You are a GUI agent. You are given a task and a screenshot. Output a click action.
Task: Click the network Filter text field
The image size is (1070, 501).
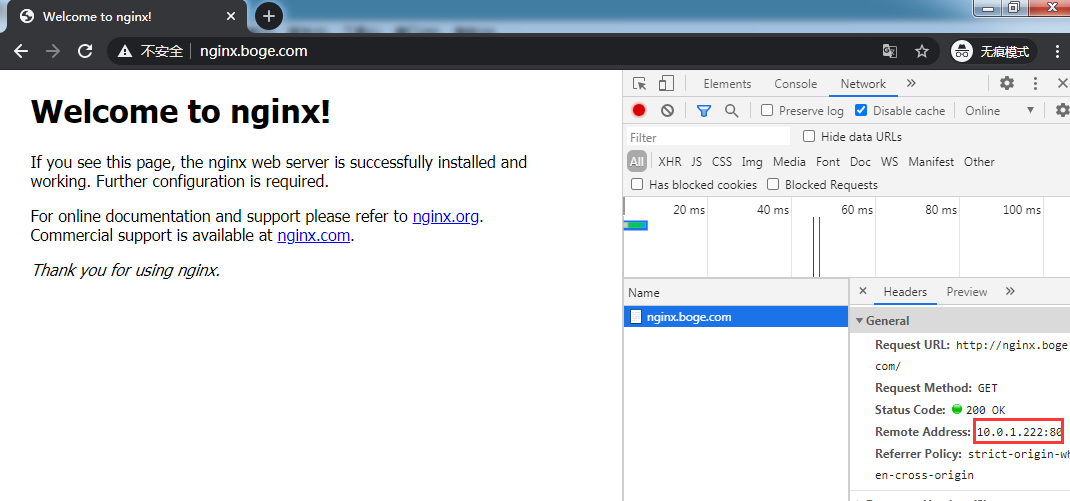pos(708,137)
